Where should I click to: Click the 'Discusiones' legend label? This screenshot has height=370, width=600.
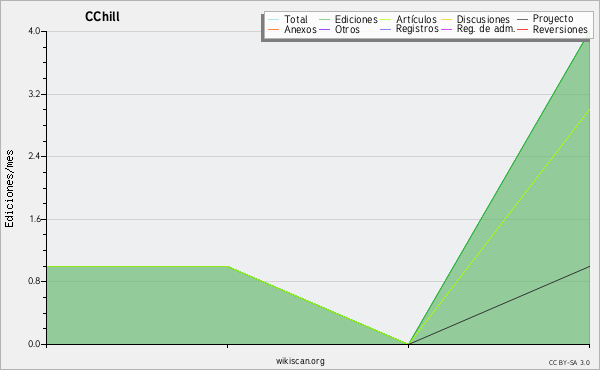tap(483, 19)
